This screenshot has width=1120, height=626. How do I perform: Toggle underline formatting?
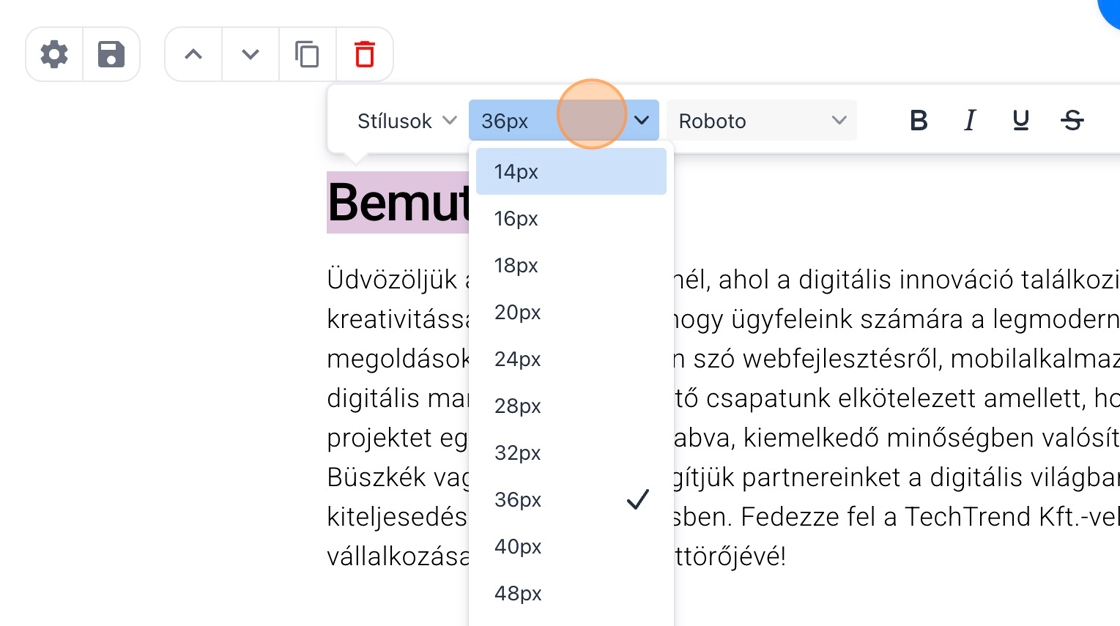[1020, 121]
